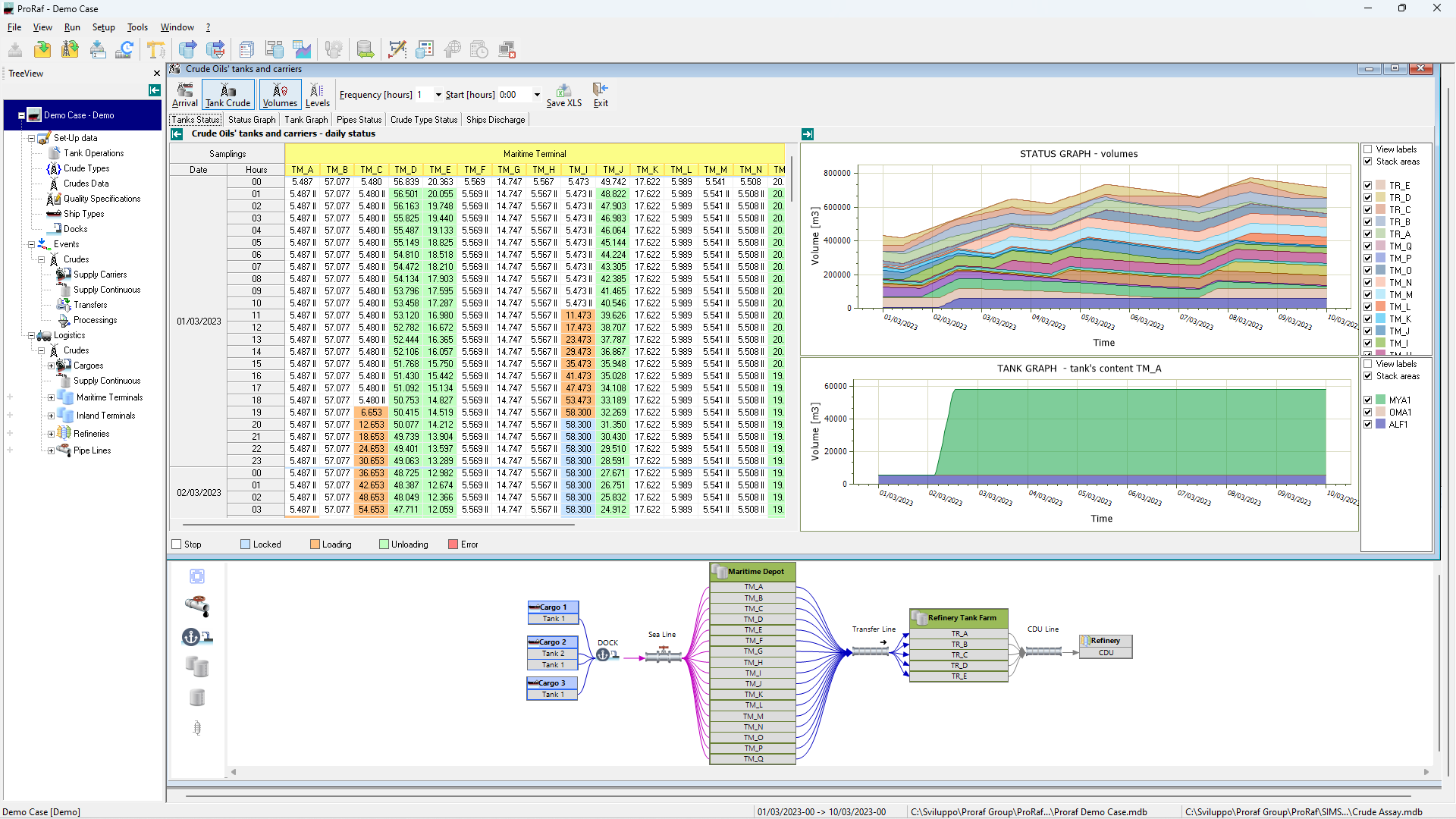Viewport: 1456px width, 819px height.
Task: Expand the Maritime Terminals tree node
Action: [51, 397]
